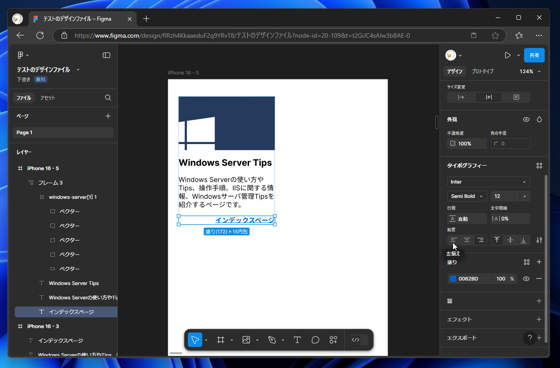Open the Comment tool
Image resolution: width=560 pixels, height=368 pixels.
[315, 340]
